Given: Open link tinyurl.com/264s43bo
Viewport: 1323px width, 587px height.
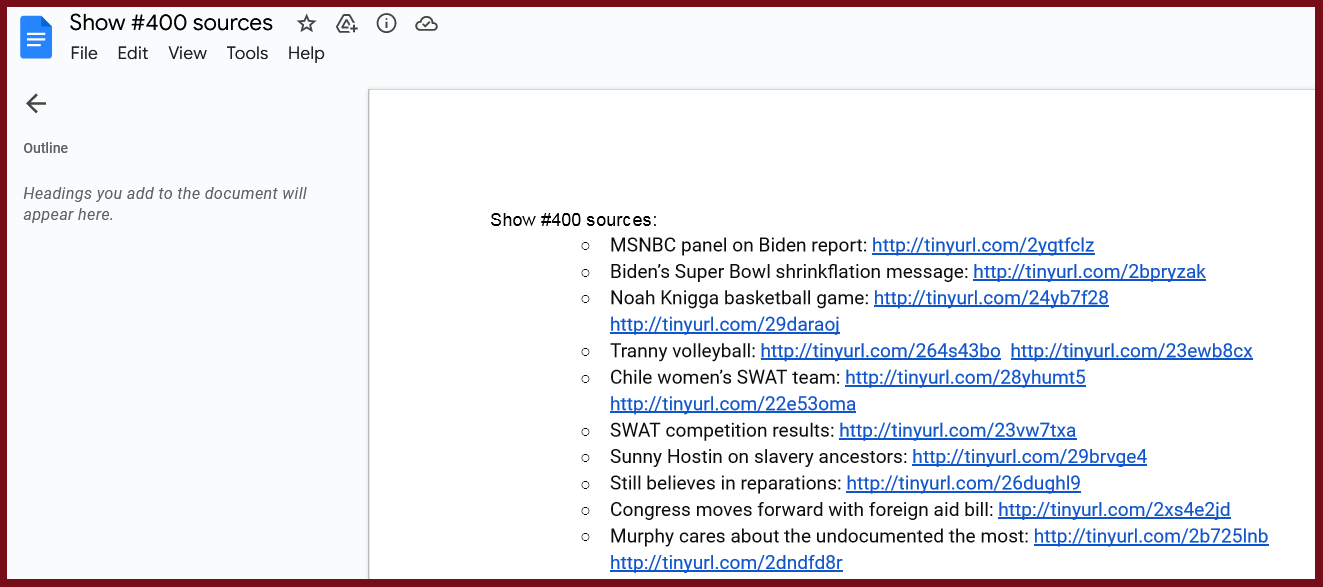Looking at the screenshot, I should [880, 351].
